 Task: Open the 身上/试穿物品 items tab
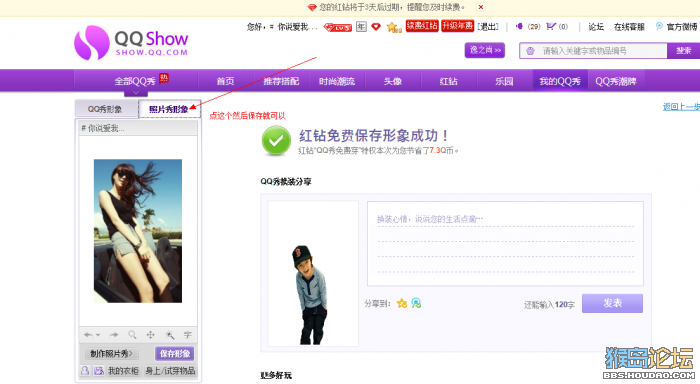coord(170,371)
